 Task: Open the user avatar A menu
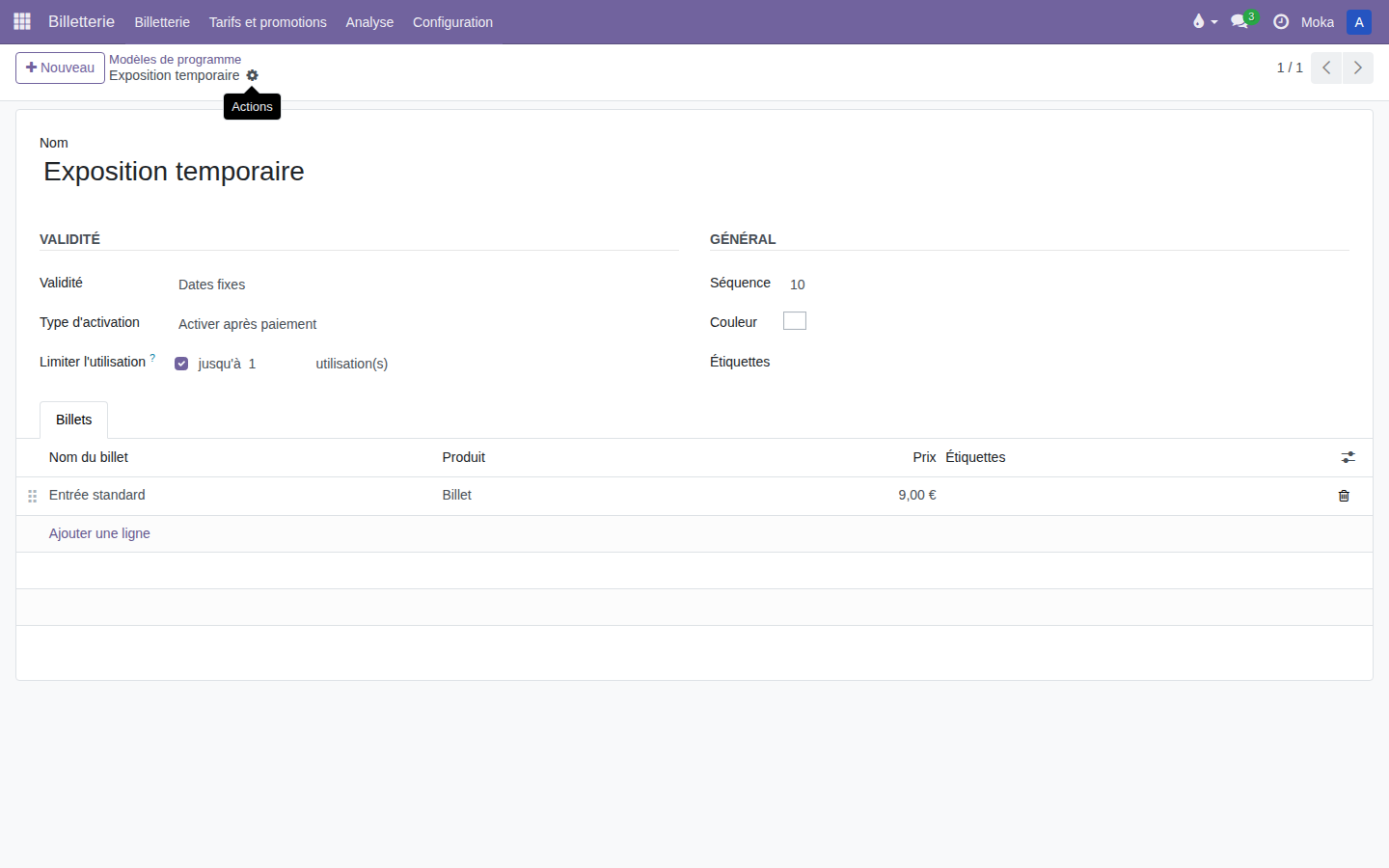tap(1359, 21)
